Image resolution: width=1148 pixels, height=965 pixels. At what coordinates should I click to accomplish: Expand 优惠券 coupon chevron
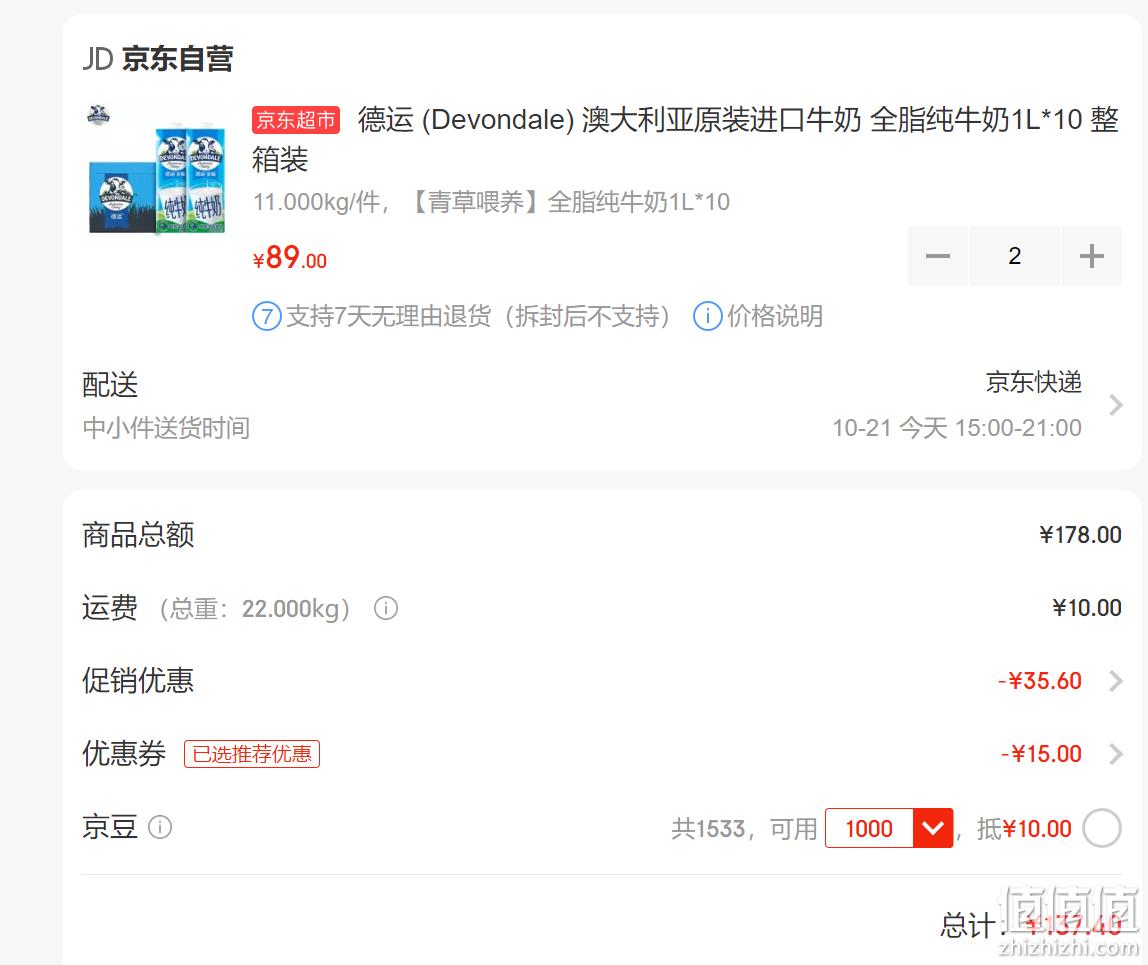click(1115, 753)
